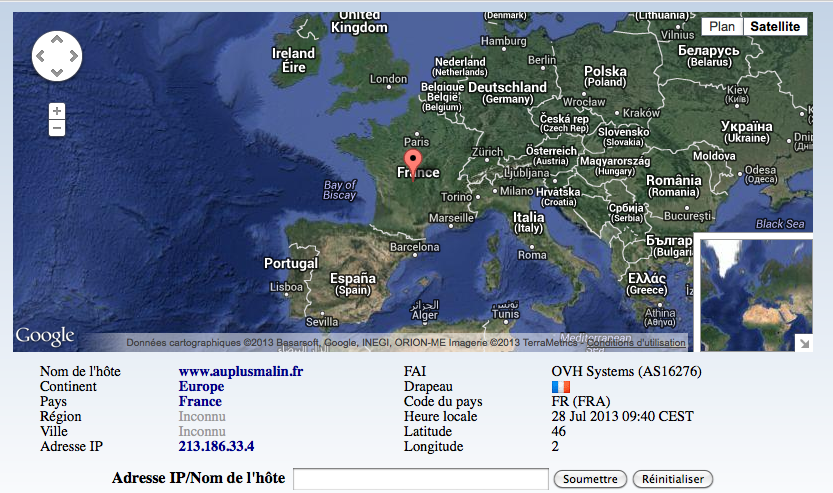Click the Deutschland (Germany) label
The width and height of the screenshot is (833, 493).
507,92
